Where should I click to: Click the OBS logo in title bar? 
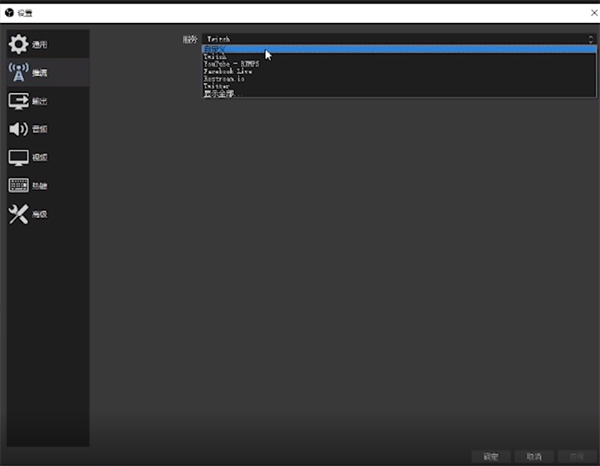coord(8,12)
